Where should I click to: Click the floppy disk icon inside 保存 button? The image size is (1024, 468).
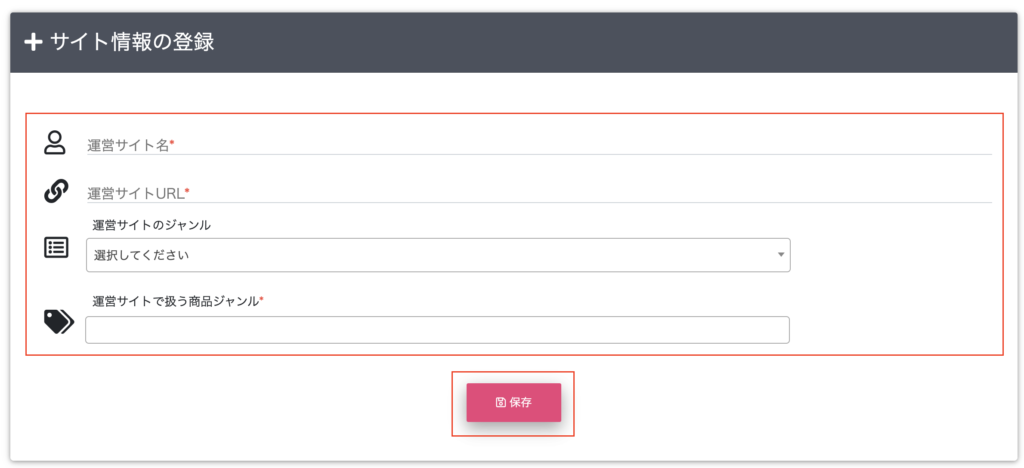(x=500, y=403)
